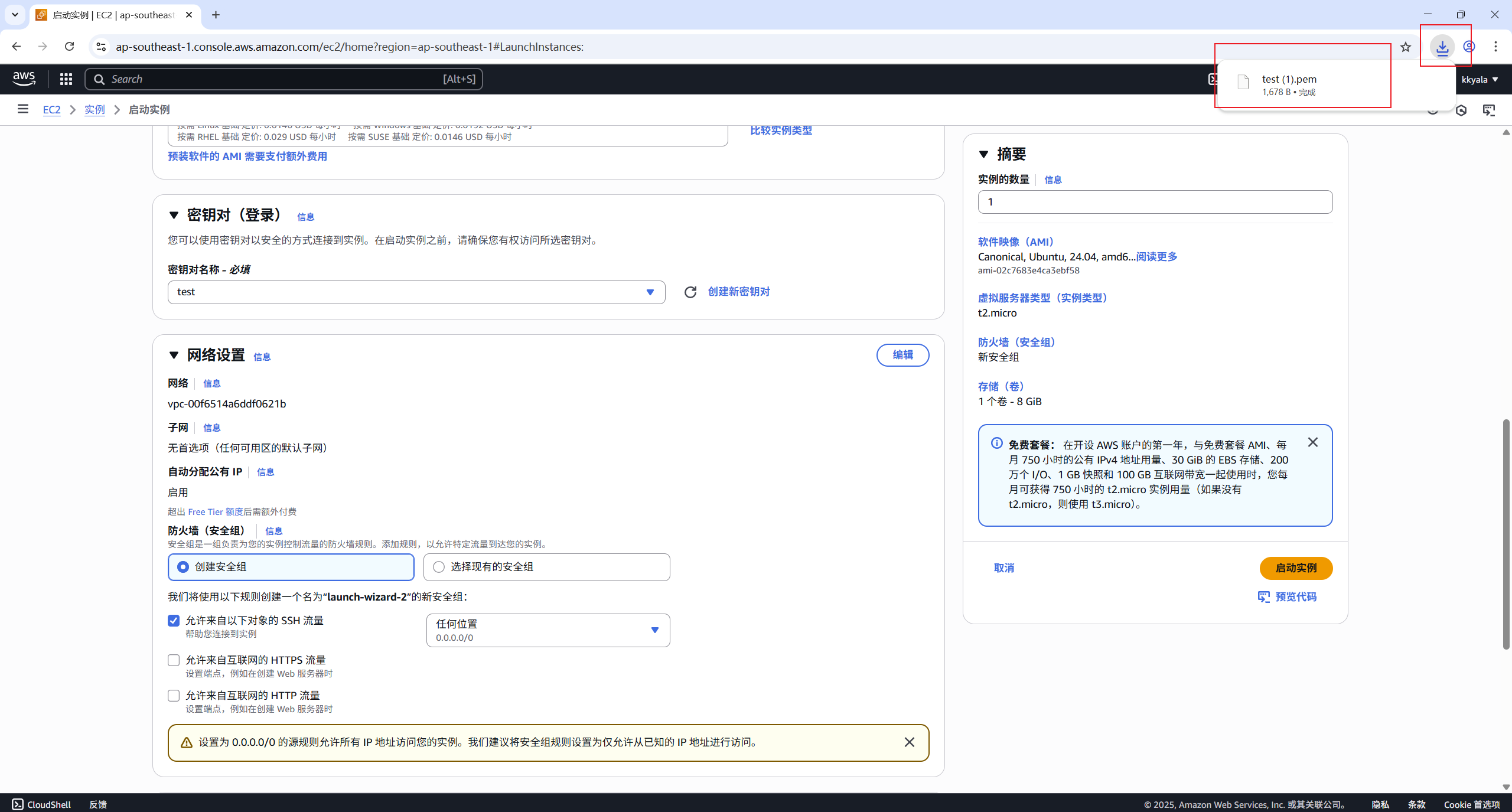Click the preview code icon
Image resolution: width=1512 pixels, height=812 pixels.
click(x=1264, y=597)
